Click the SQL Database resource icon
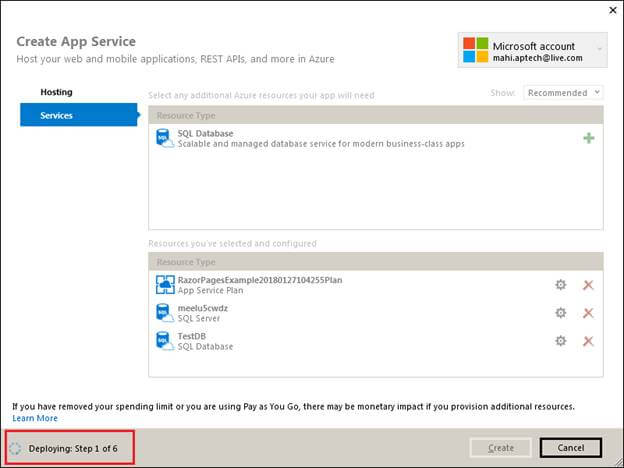624x468 pixels. pyautogui.click(x=165, y=138)
